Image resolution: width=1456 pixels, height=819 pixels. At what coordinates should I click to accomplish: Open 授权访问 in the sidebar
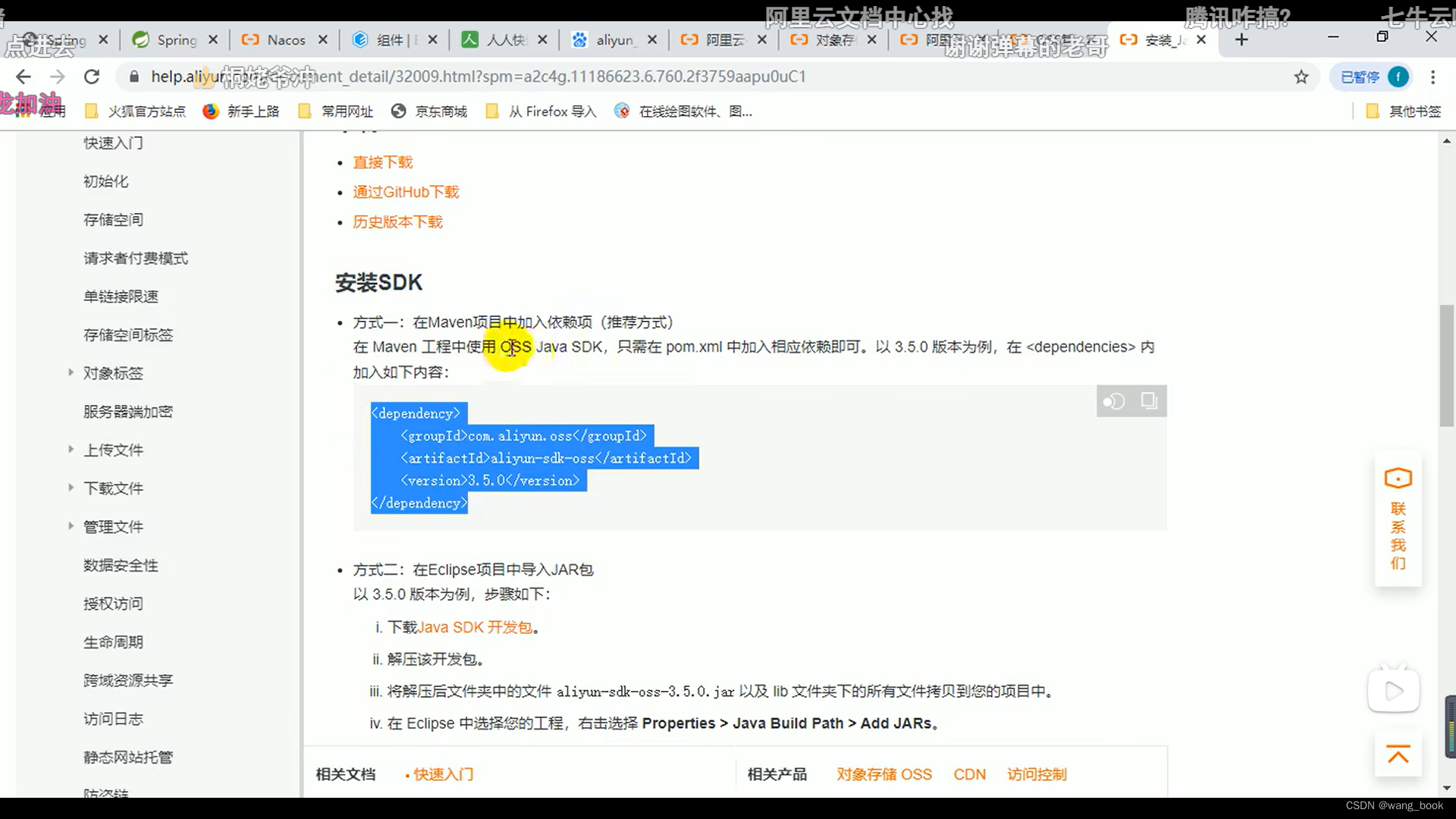coord(113,604)
